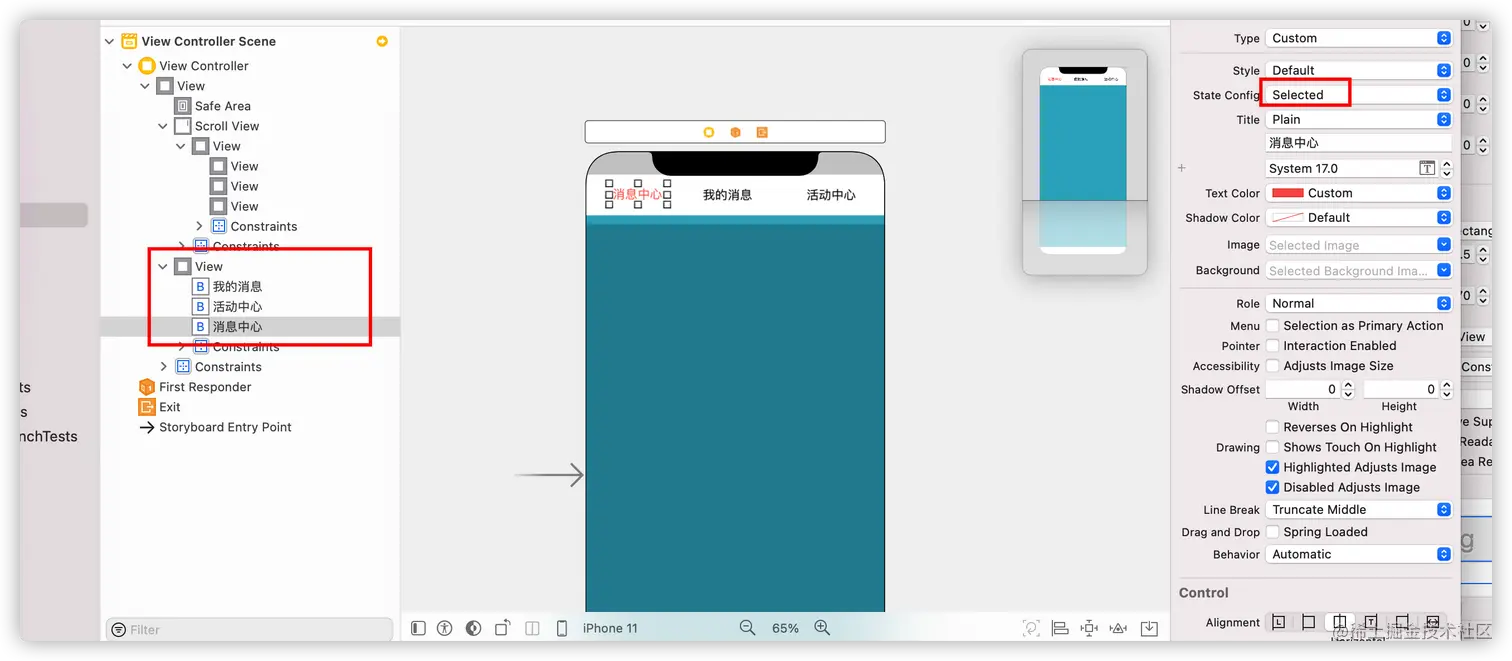1512x661 pixels.
Task: Open font picker T icon beside System 17.0
Action: (x=1427, y=168)
